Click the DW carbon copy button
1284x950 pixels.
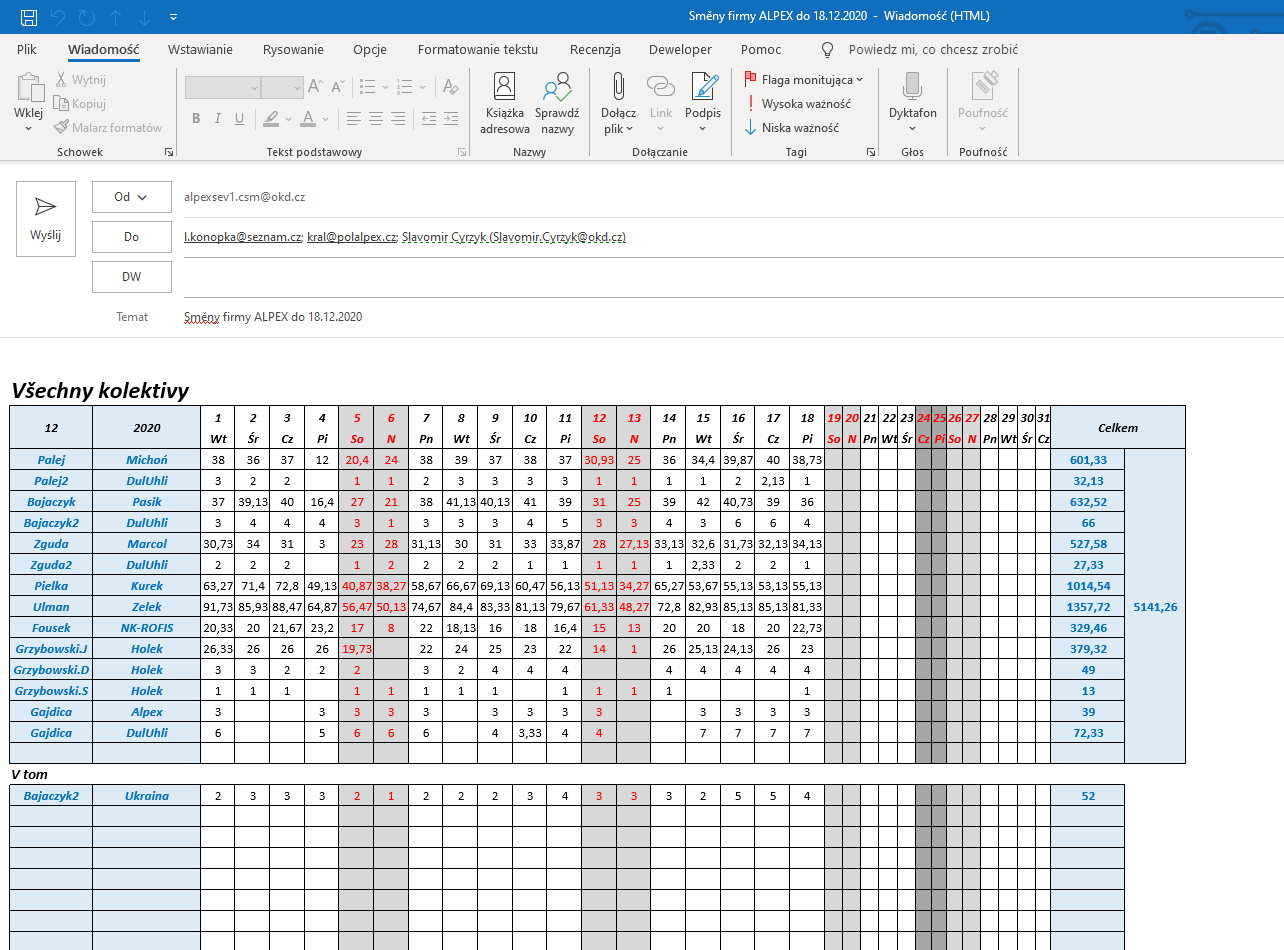(131, 277)
